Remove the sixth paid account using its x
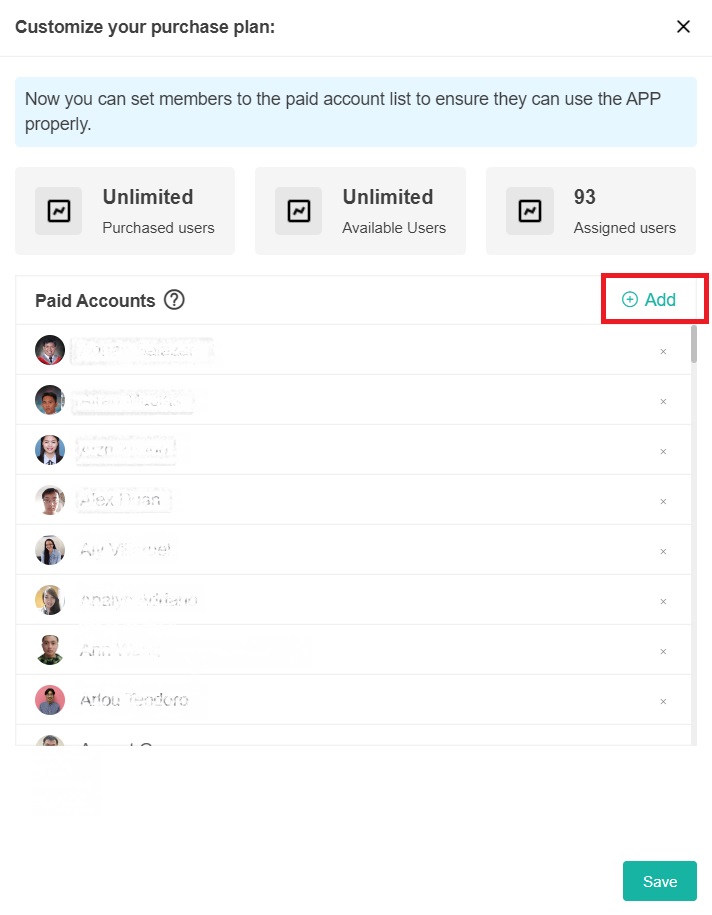712x915 pixels. coord(663,601)
